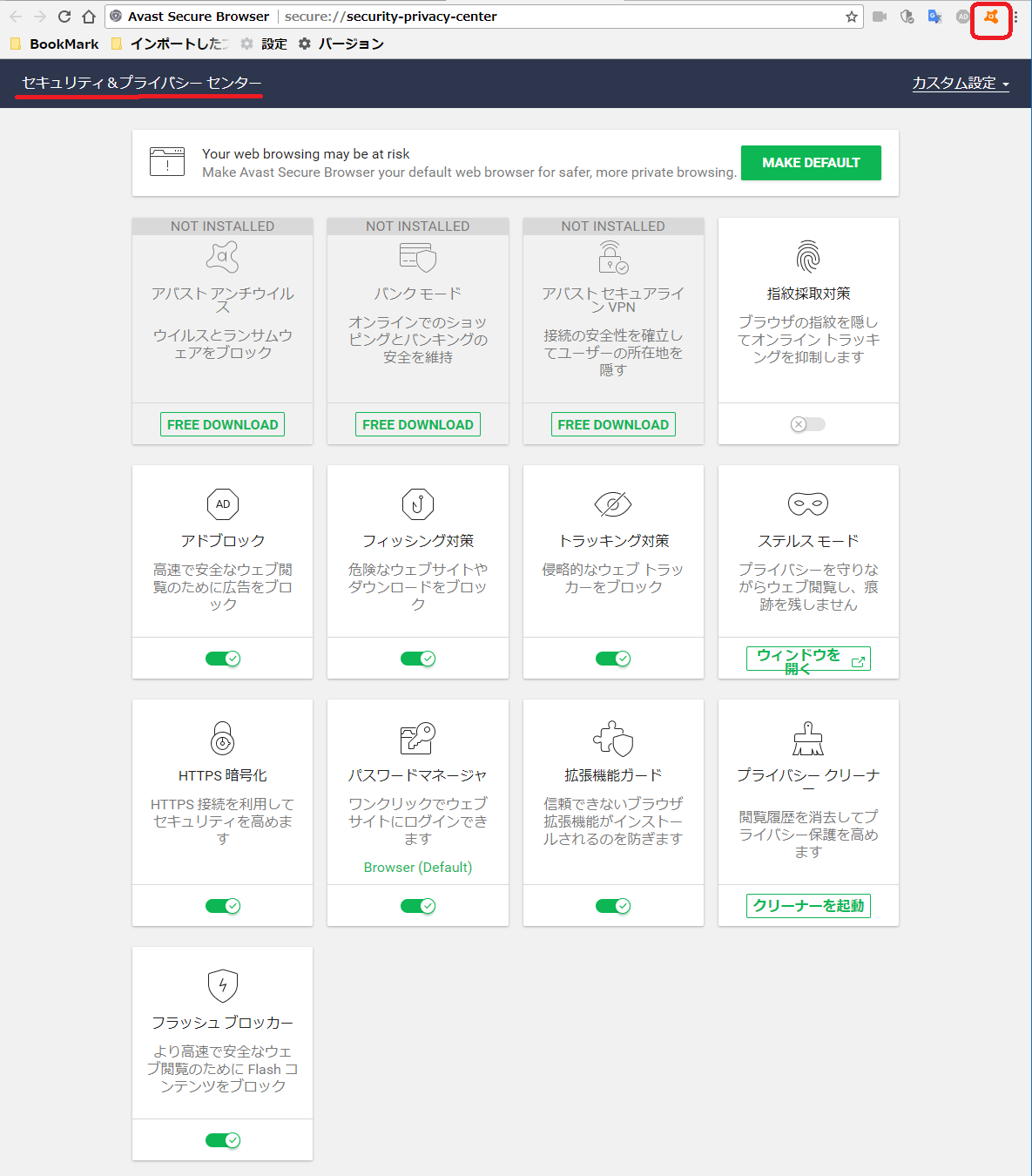
Task: Turn off the フィッシング対策 toggle
Action: coord(418,659)
